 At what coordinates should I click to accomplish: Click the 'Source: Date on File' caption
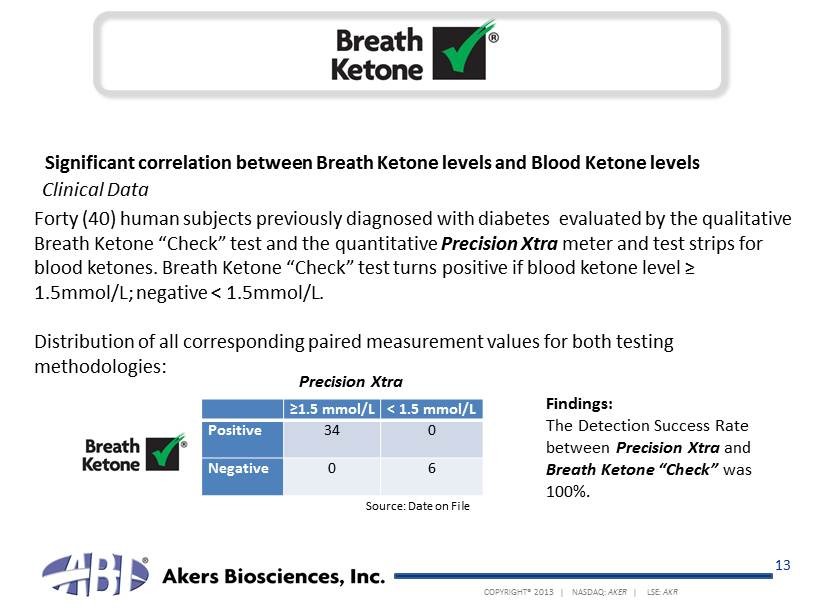417,506
